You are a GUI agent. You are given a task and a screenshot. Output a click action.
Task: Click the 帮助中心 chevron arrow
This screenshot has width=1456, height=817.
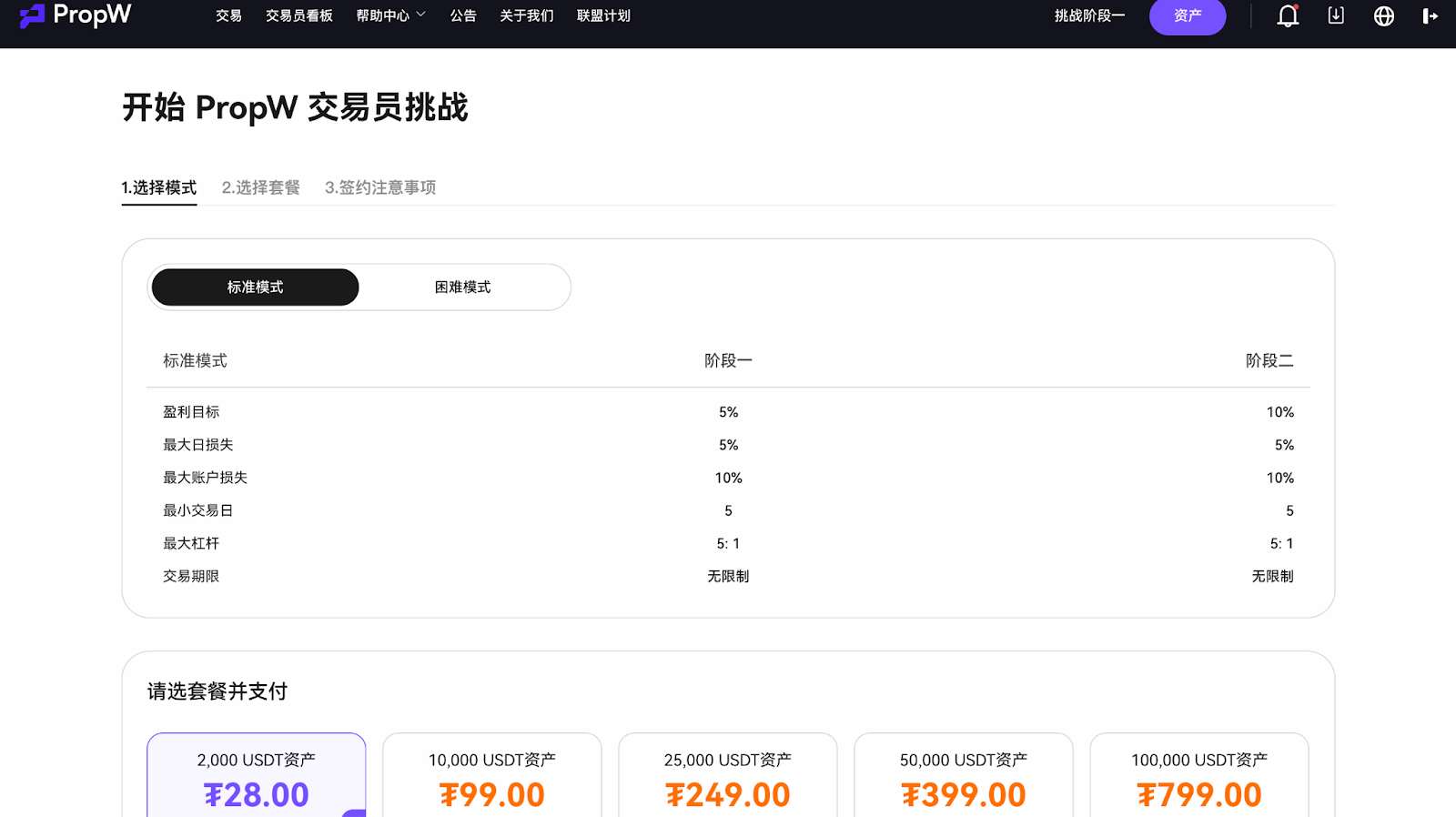pyautogui.click(x=421, y=15)
